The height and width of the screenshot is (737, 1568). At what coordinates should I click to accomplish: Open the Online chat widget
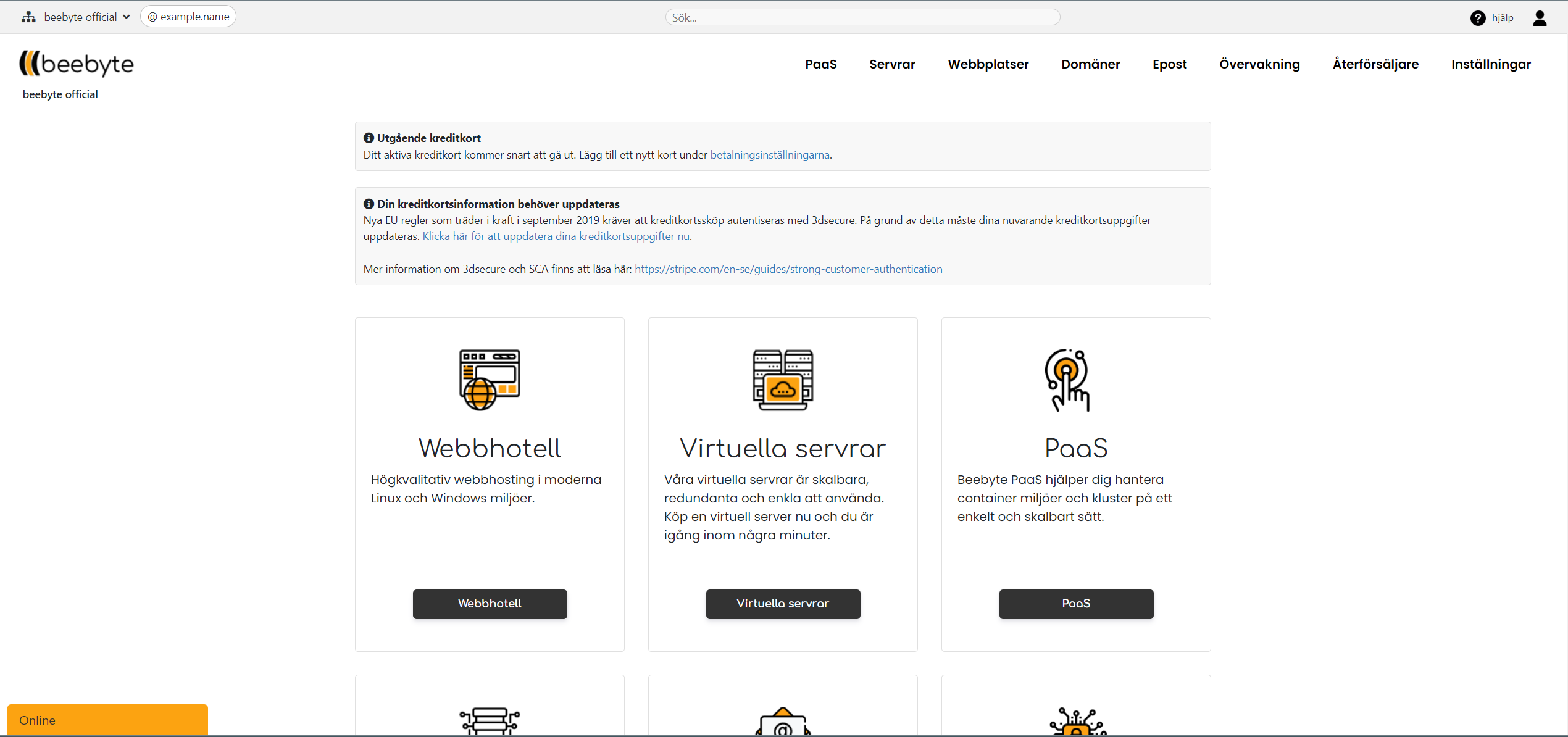(x=107, y=720)
